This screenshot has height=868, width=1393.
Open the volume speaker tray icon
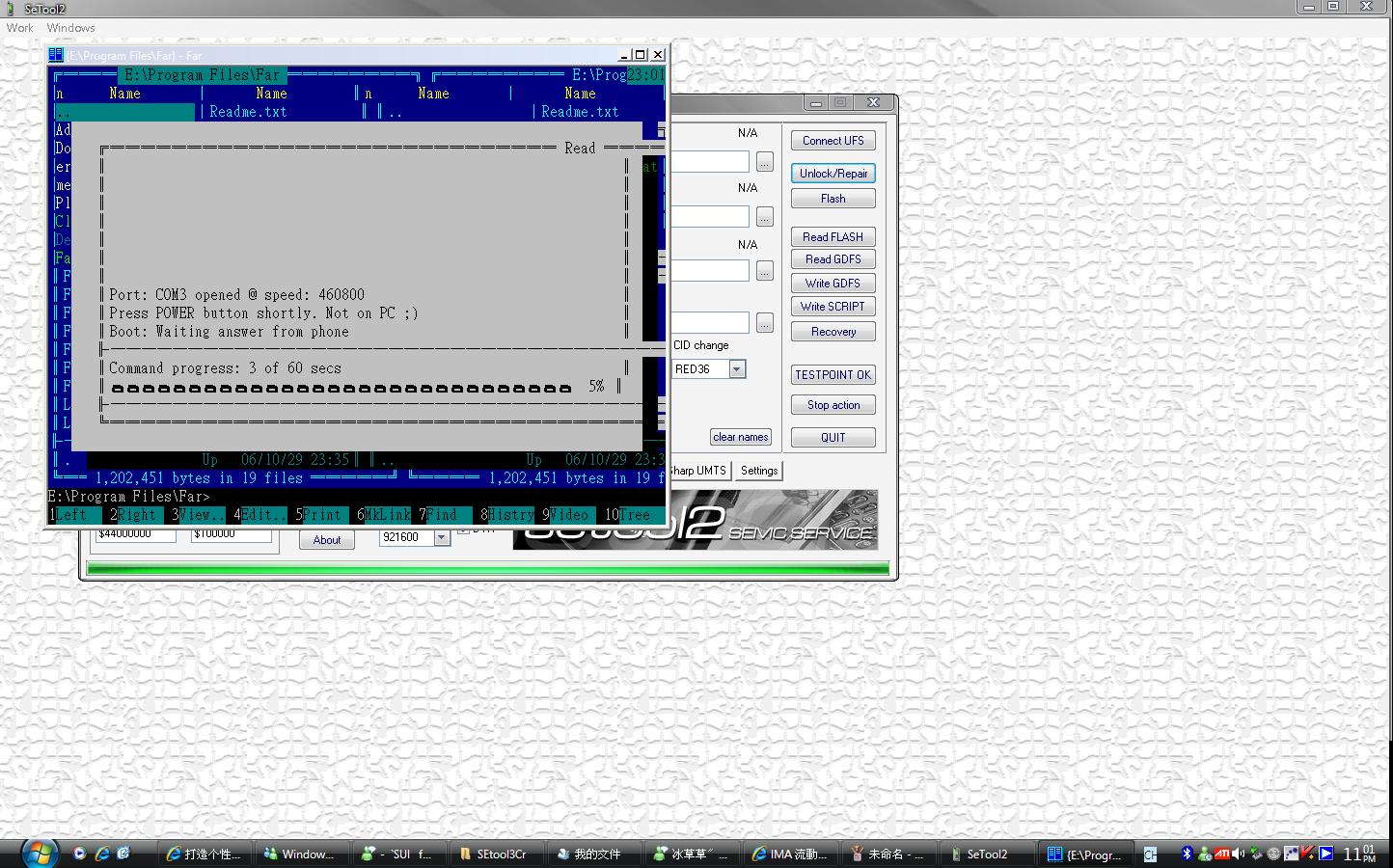tap(1238, 854)
